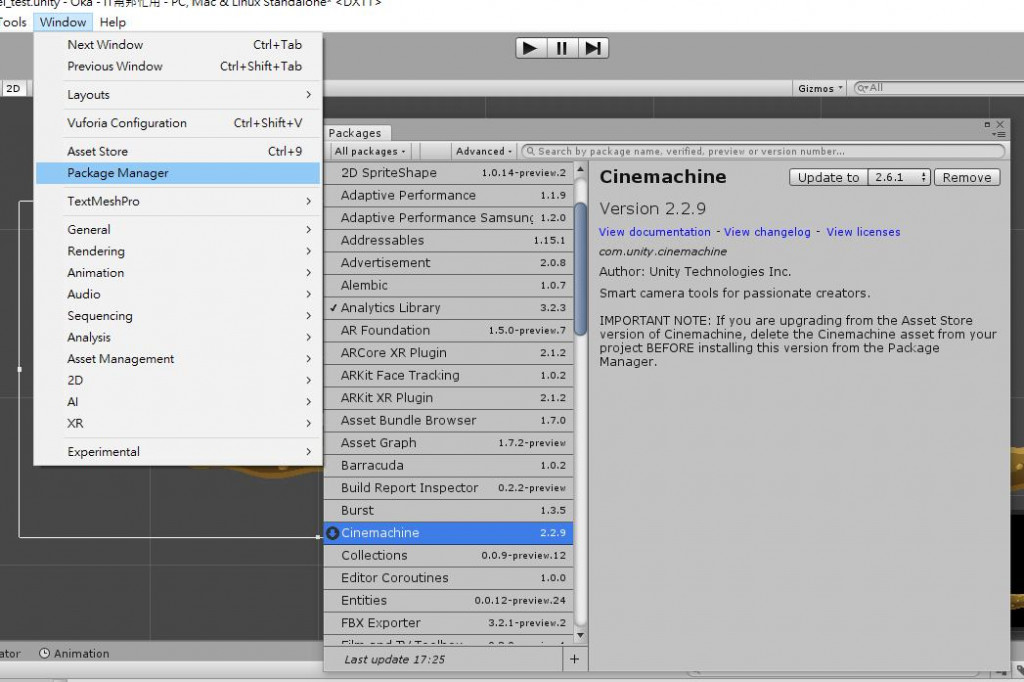
Task: Click the search magnifier icon in Packages
Action: tap(530, 151)
